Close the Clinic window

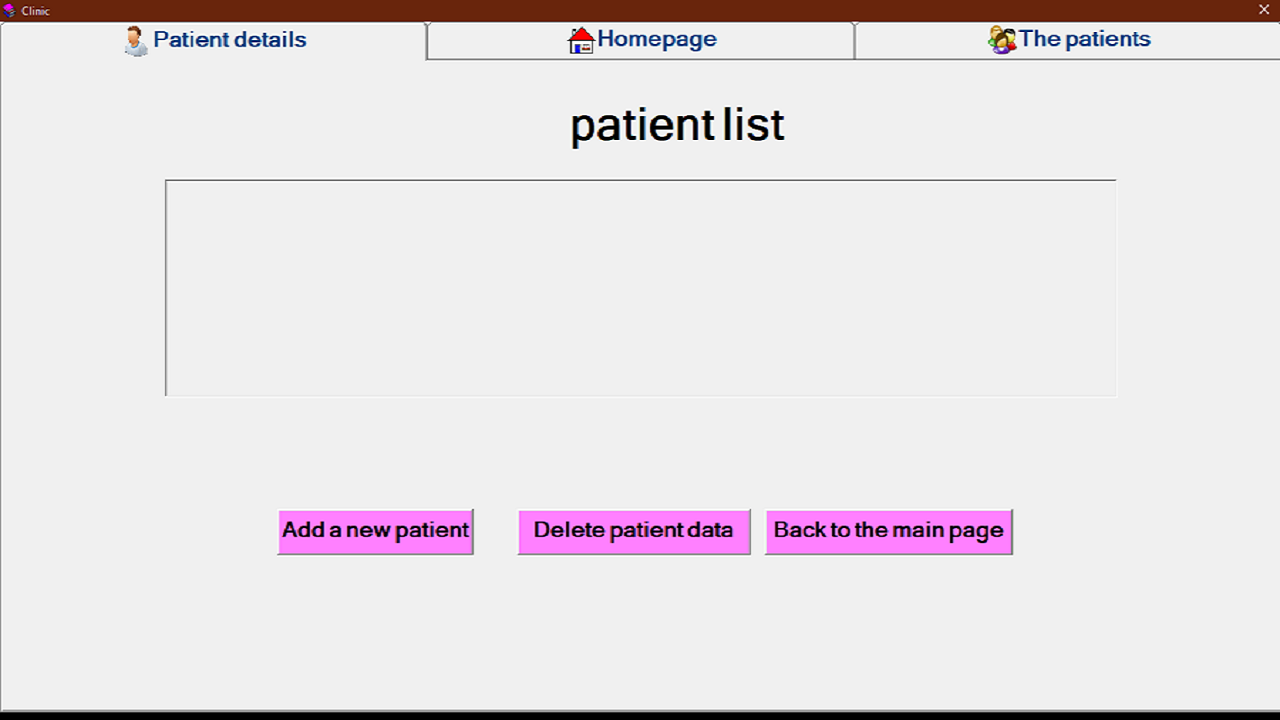click(1263, 11)
